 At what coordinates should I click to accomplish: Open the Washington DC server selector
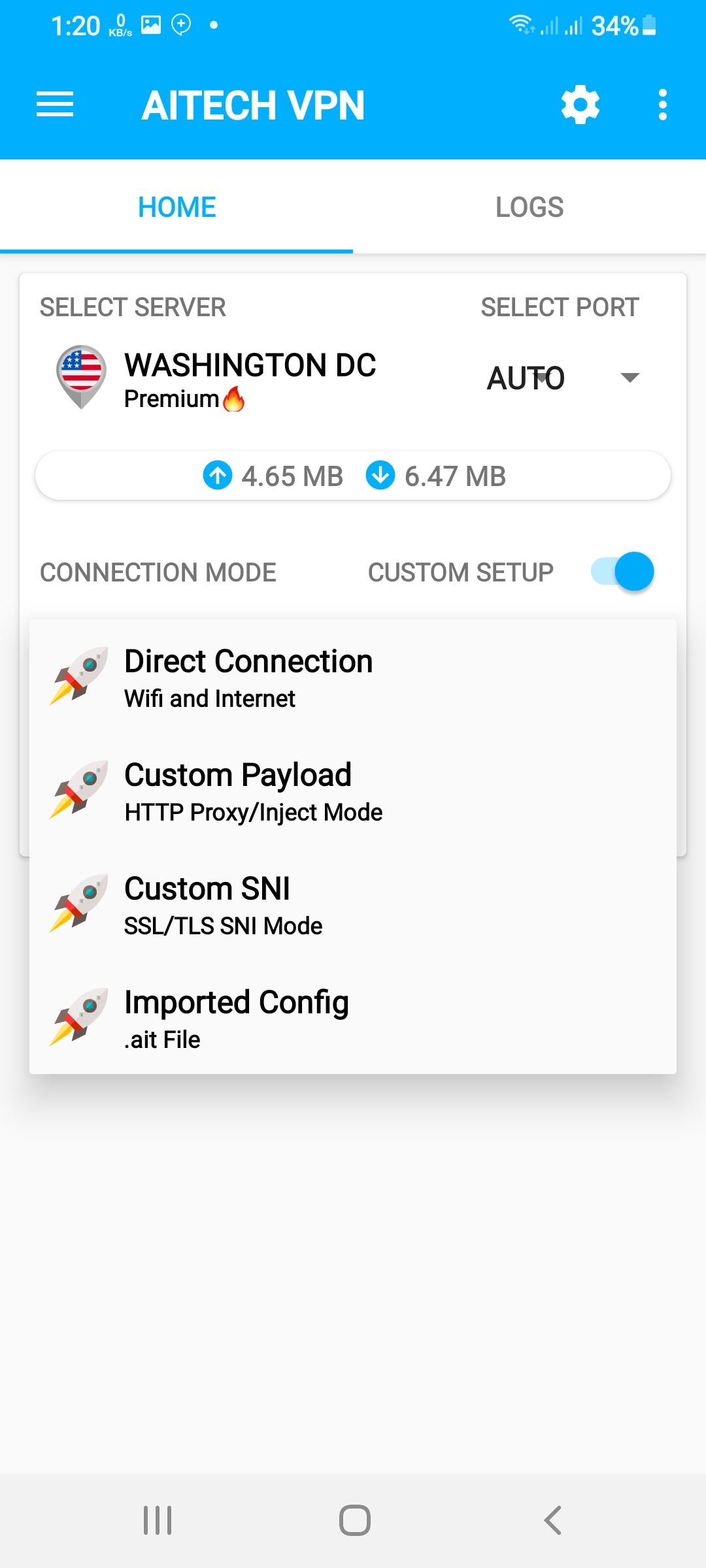(250, 379)
